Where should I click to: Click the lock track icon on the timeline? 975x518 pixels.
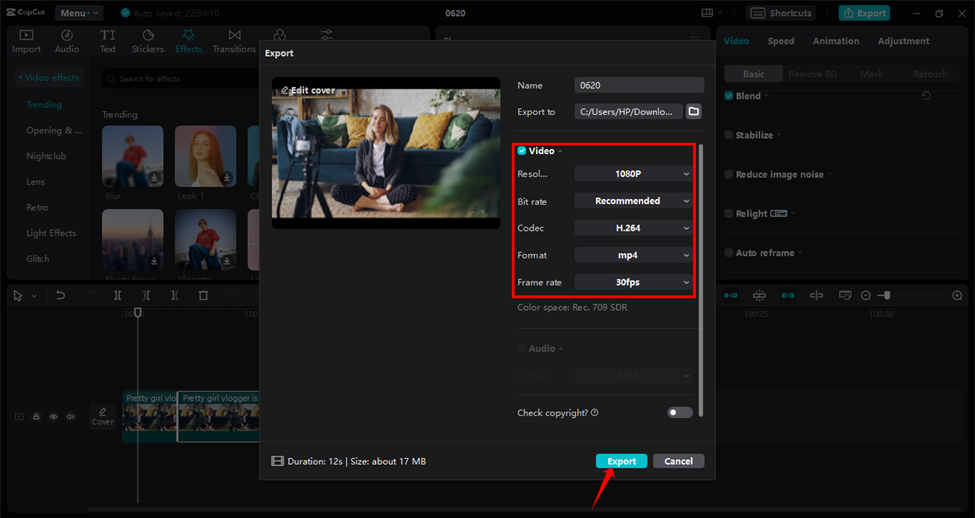[36, 417]
